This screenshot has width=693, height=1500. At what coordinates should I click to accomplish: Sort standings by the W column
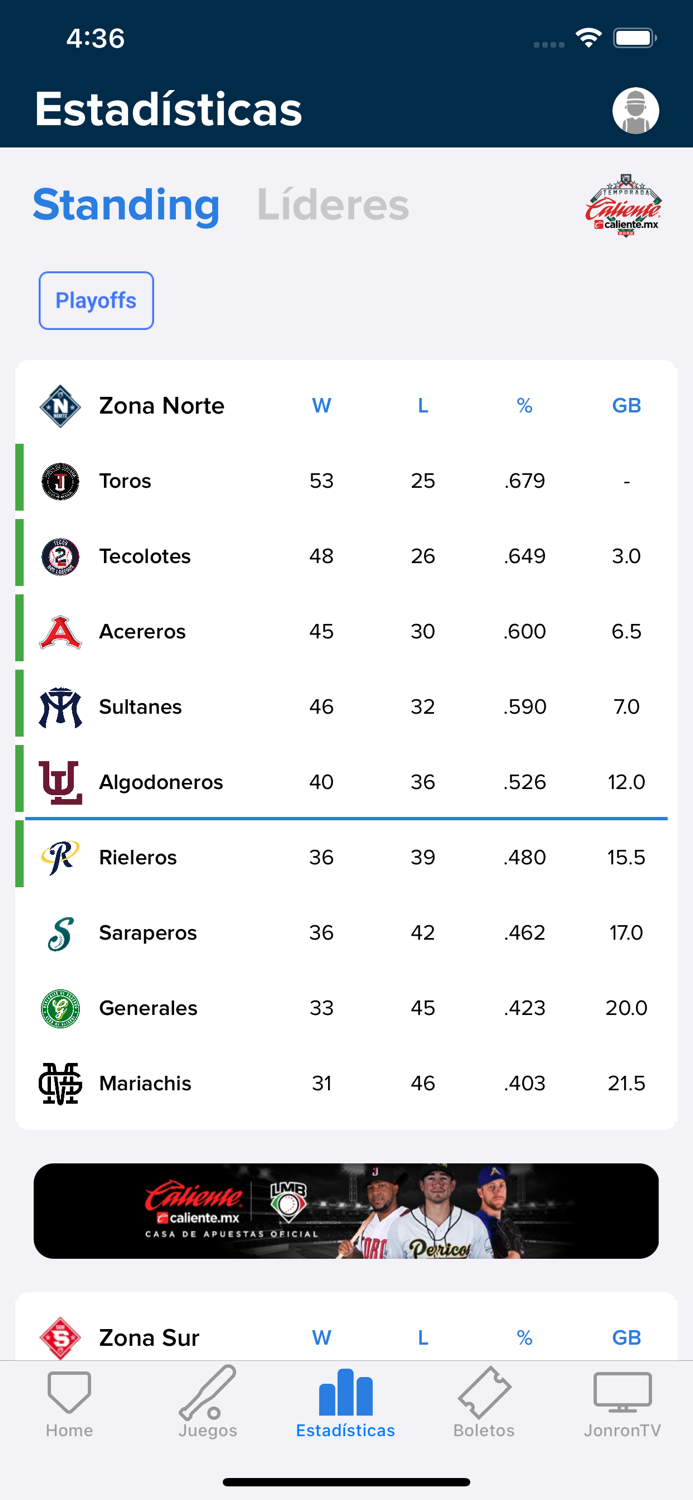(x=322, y=406)
